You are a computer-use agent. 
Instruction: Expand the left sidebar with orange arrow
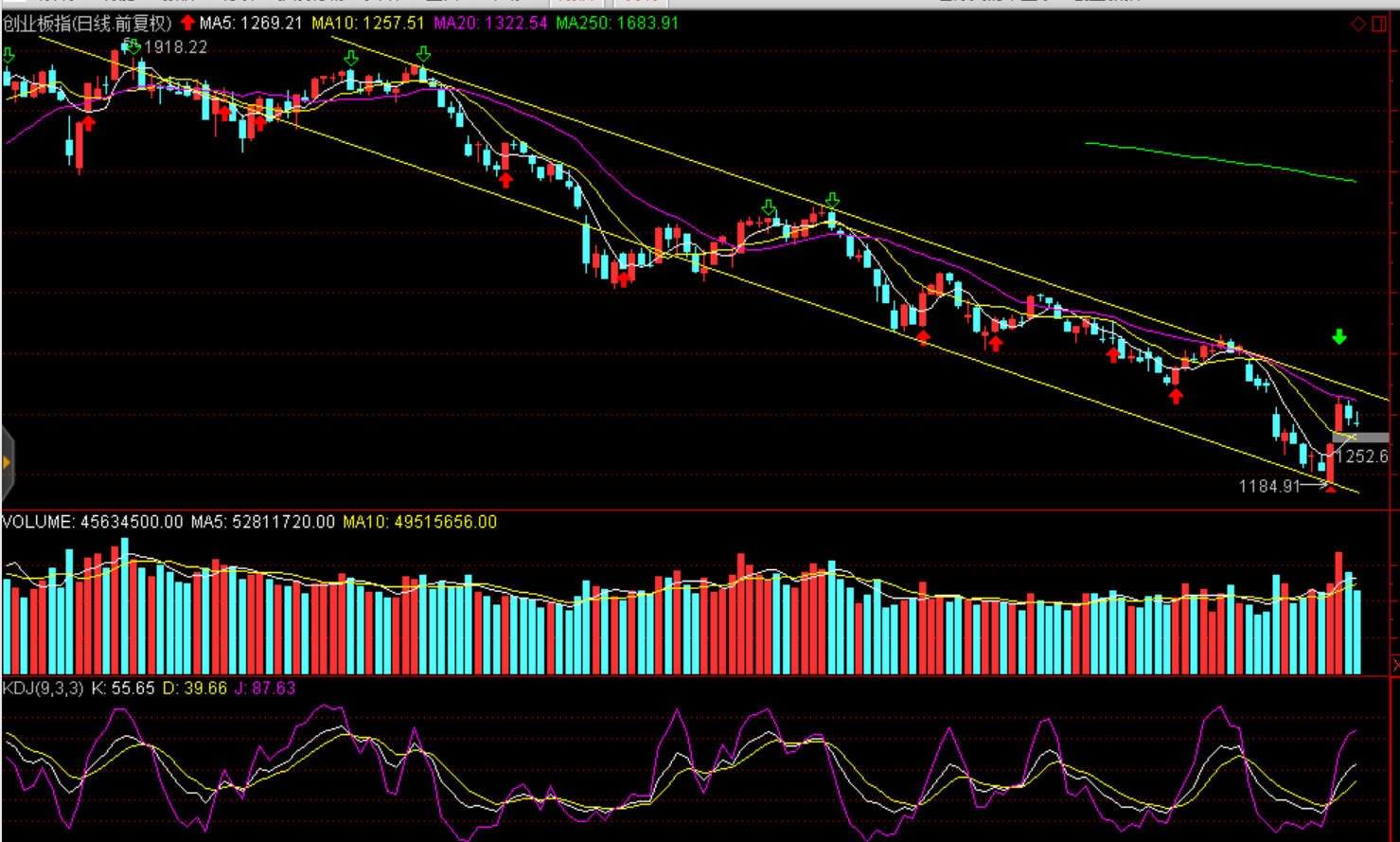[7, 463]
